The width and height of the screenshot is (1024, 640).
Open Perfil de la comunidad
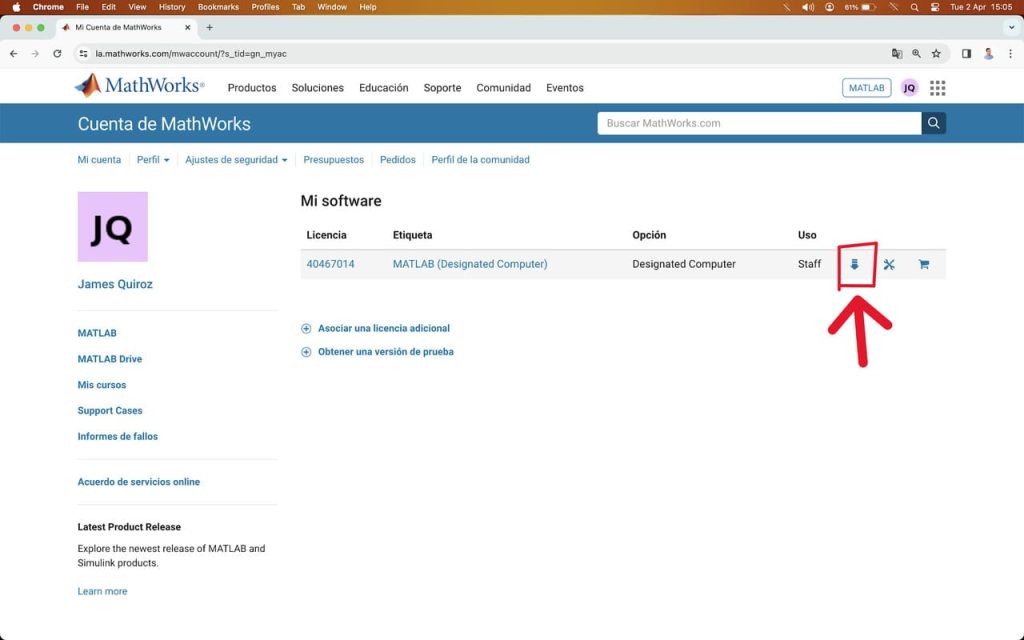pyautogui.click(x=480, y=159)
